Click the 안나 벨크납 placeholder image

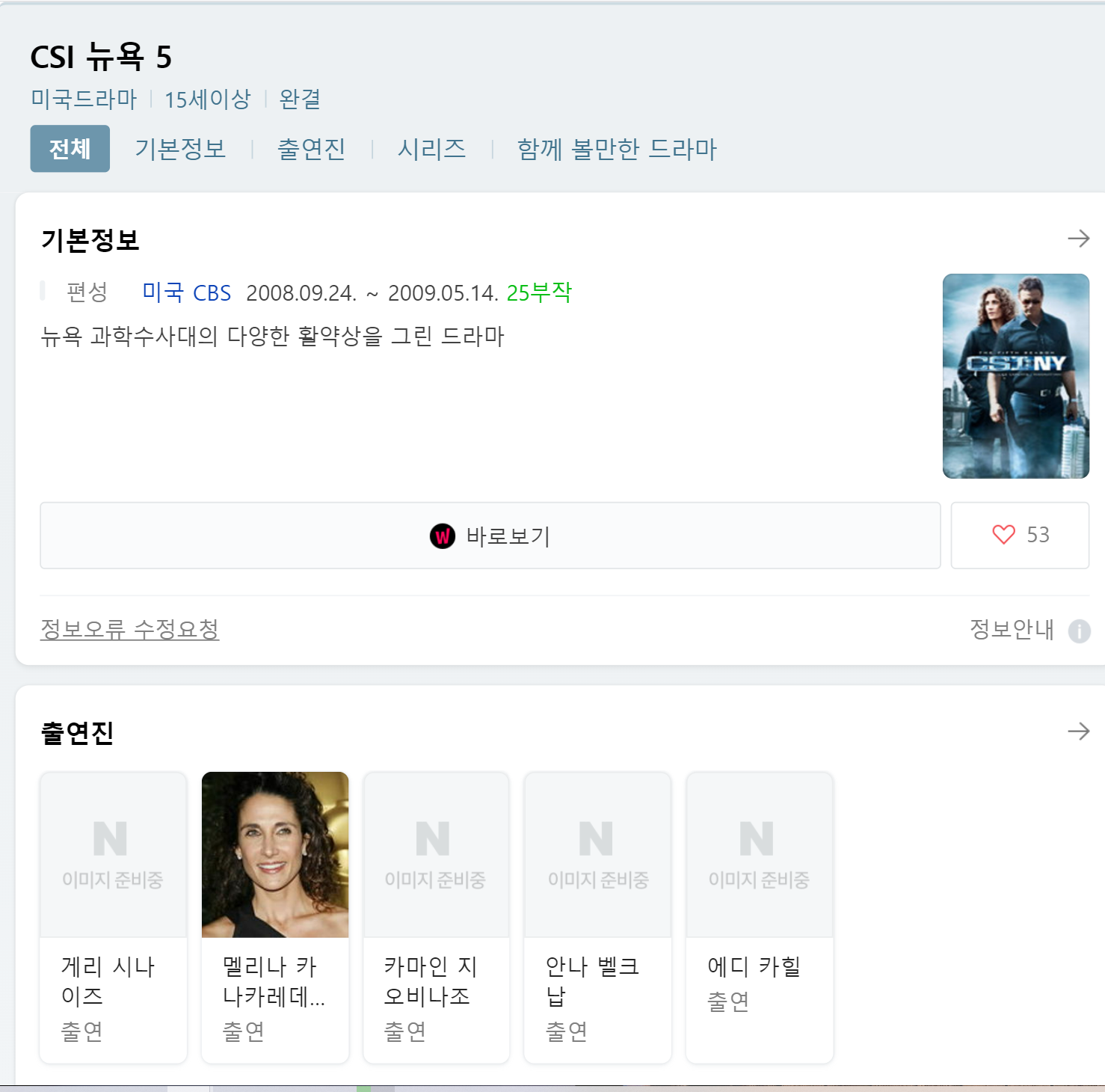pyautogui.click(x=597, y=854)
